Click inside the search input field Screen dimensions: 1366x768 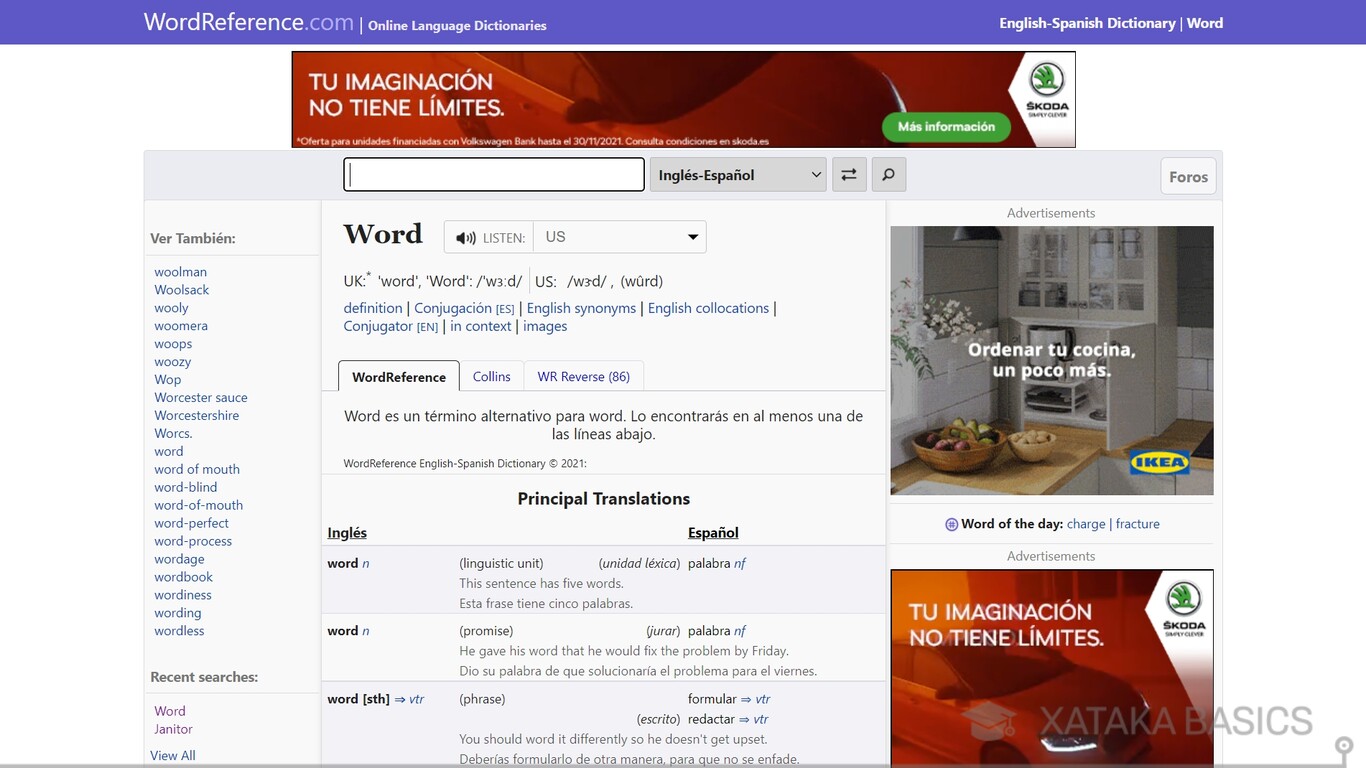pos(493,174)
